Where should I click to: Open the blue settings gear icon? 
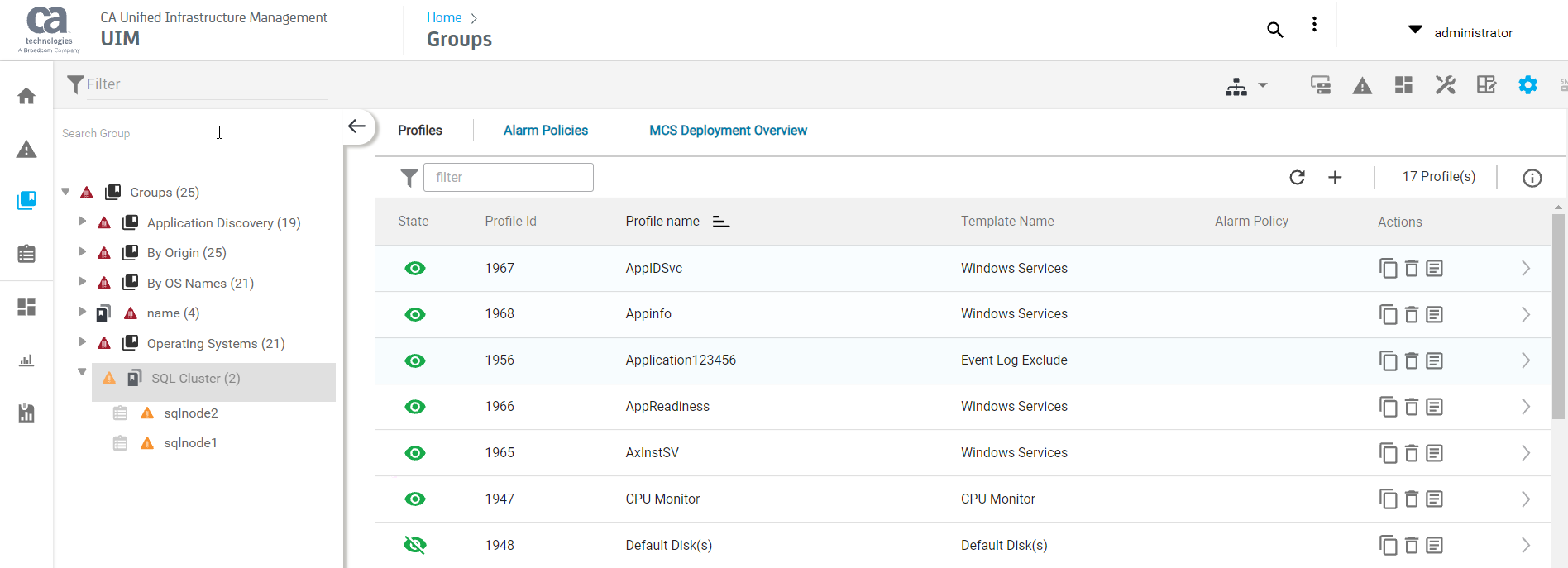click(x=1527, y=85)
